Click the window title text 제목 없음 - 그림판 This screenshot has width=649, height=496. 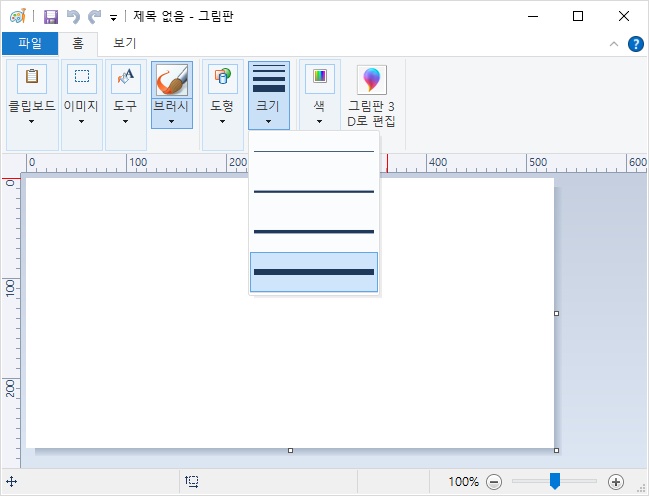pos(183,17)
